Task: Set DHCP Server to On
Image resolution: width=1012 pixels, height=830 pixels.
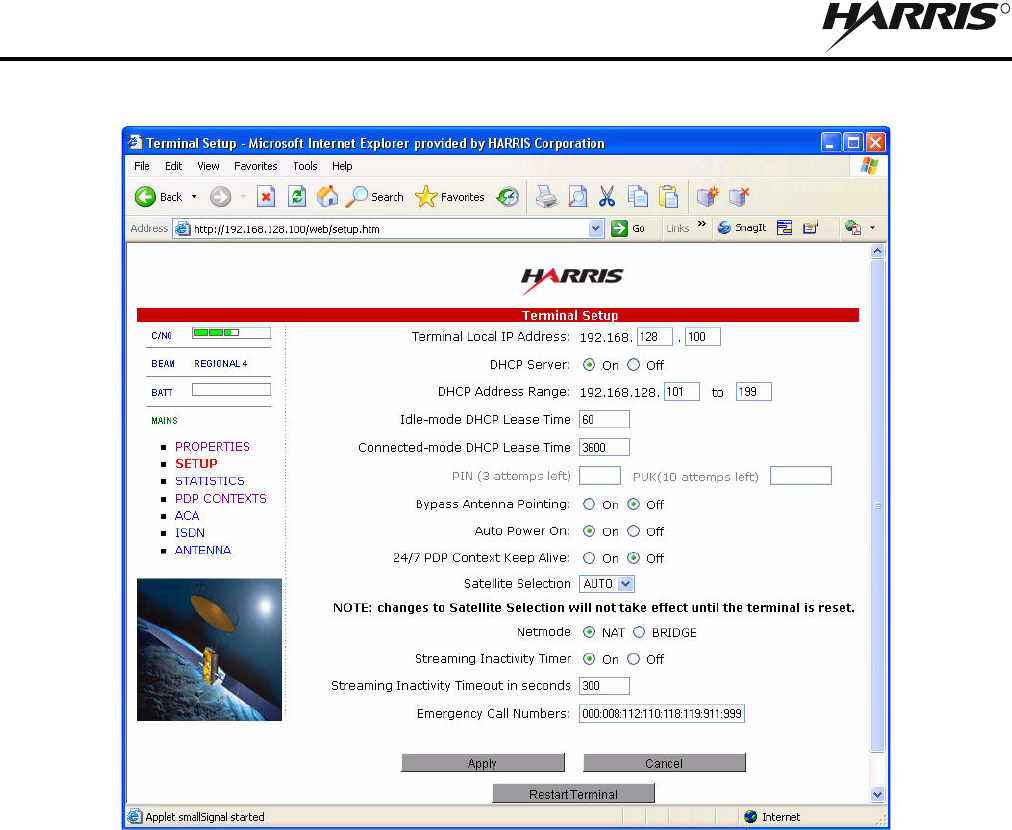Action: click(x=589, y=365)
